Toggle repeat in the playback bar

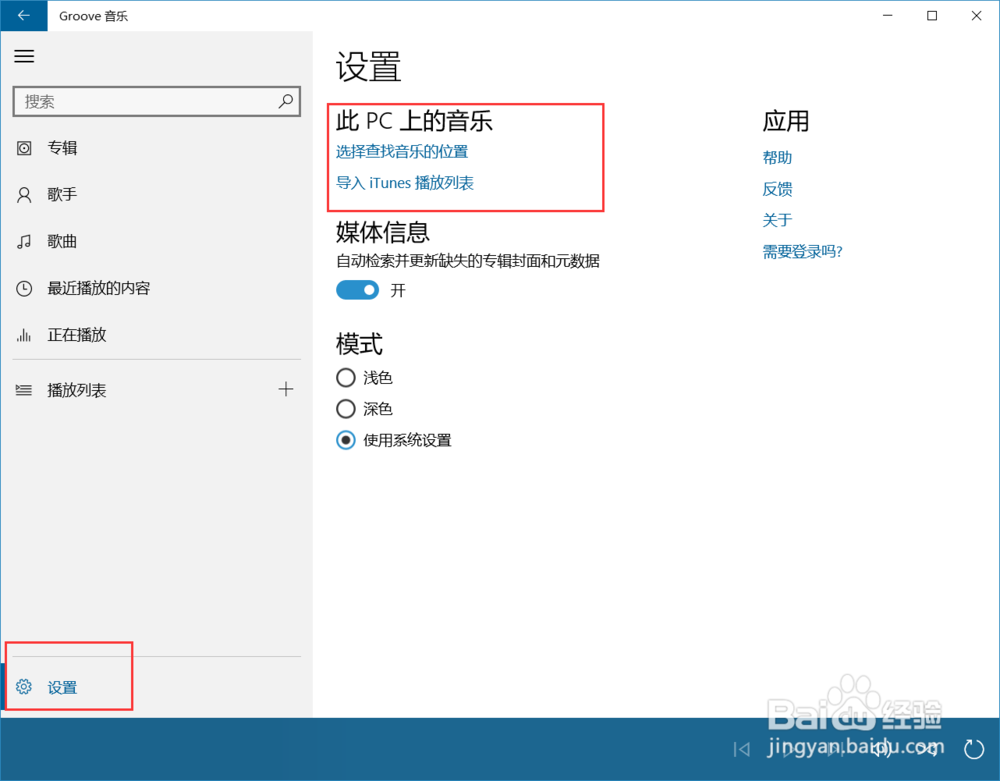coord(974,749)
